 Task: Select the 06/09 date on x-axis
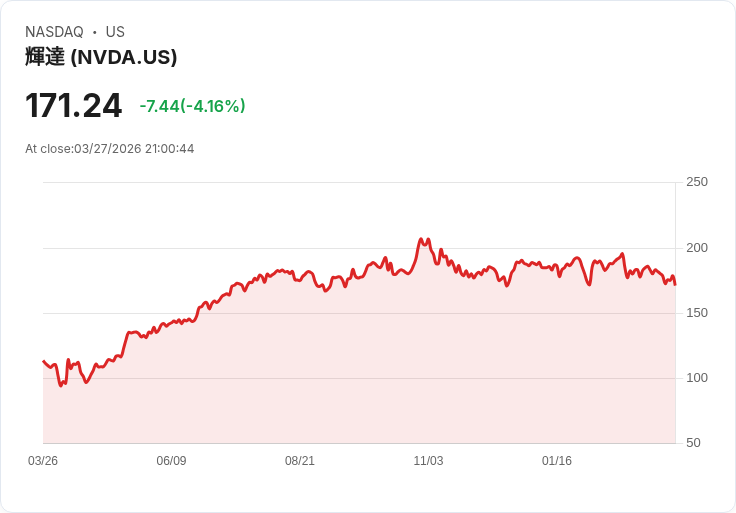(x=171, y=461)
